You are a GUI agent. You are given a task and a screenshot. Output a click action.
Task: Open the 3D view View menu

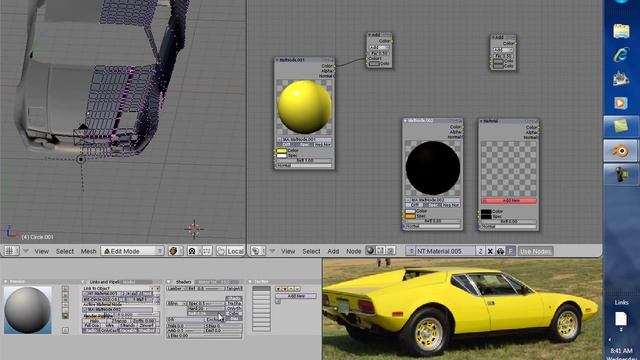click(x=41, y=251)
